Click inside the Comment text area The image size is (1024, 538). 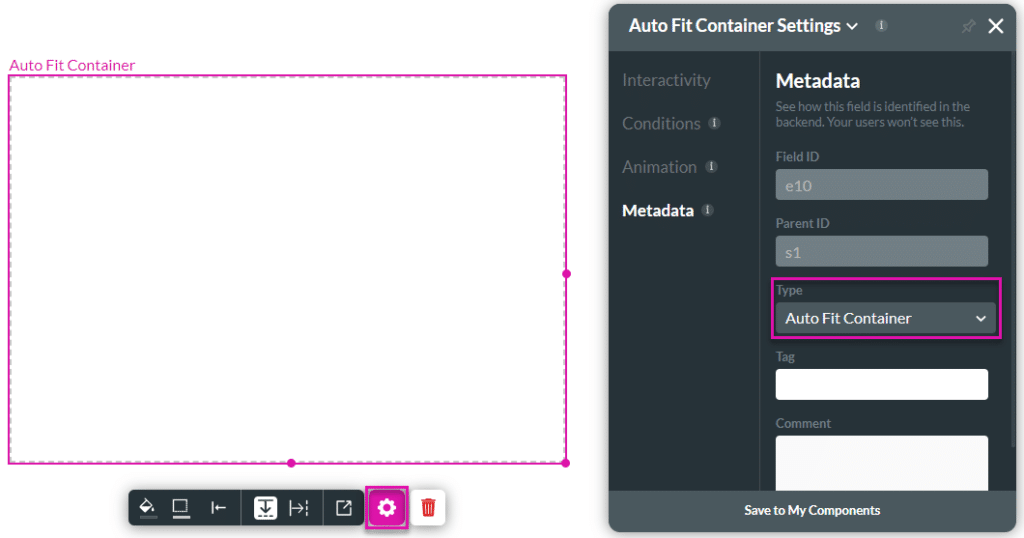[x=881, y=461]
